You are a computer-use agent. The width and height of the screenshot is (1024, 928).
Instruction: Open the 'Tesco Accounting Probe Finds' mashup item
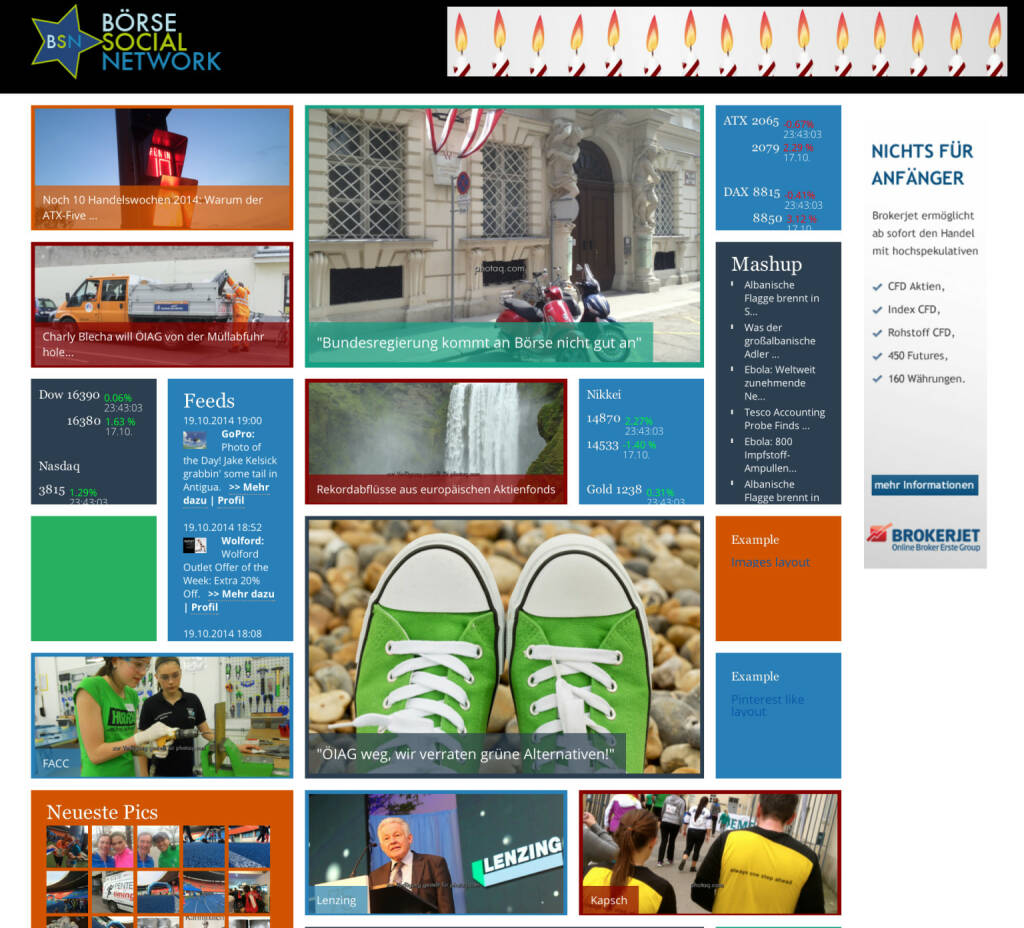(784, 418)
